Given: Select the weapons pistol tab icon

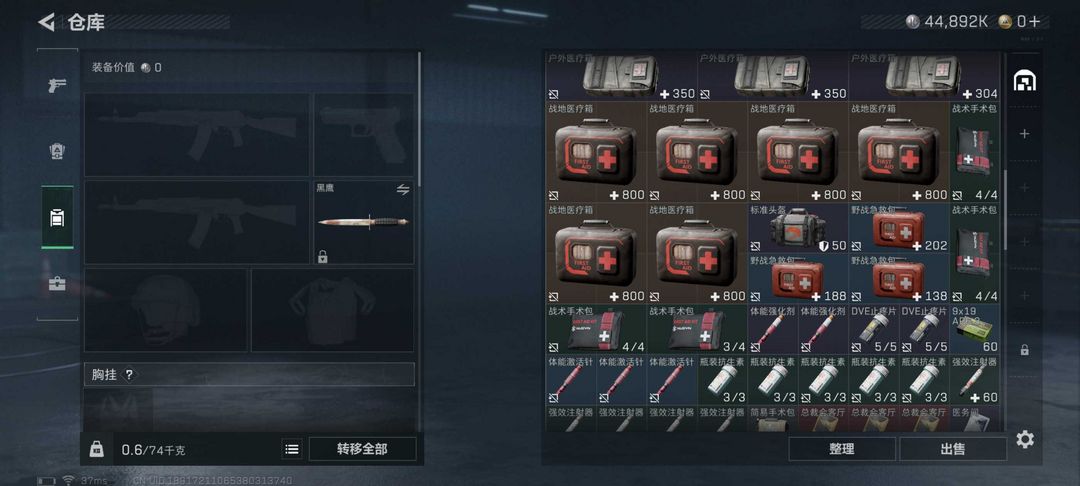Looking at the screenshot, I should click(x=57, y=85).
